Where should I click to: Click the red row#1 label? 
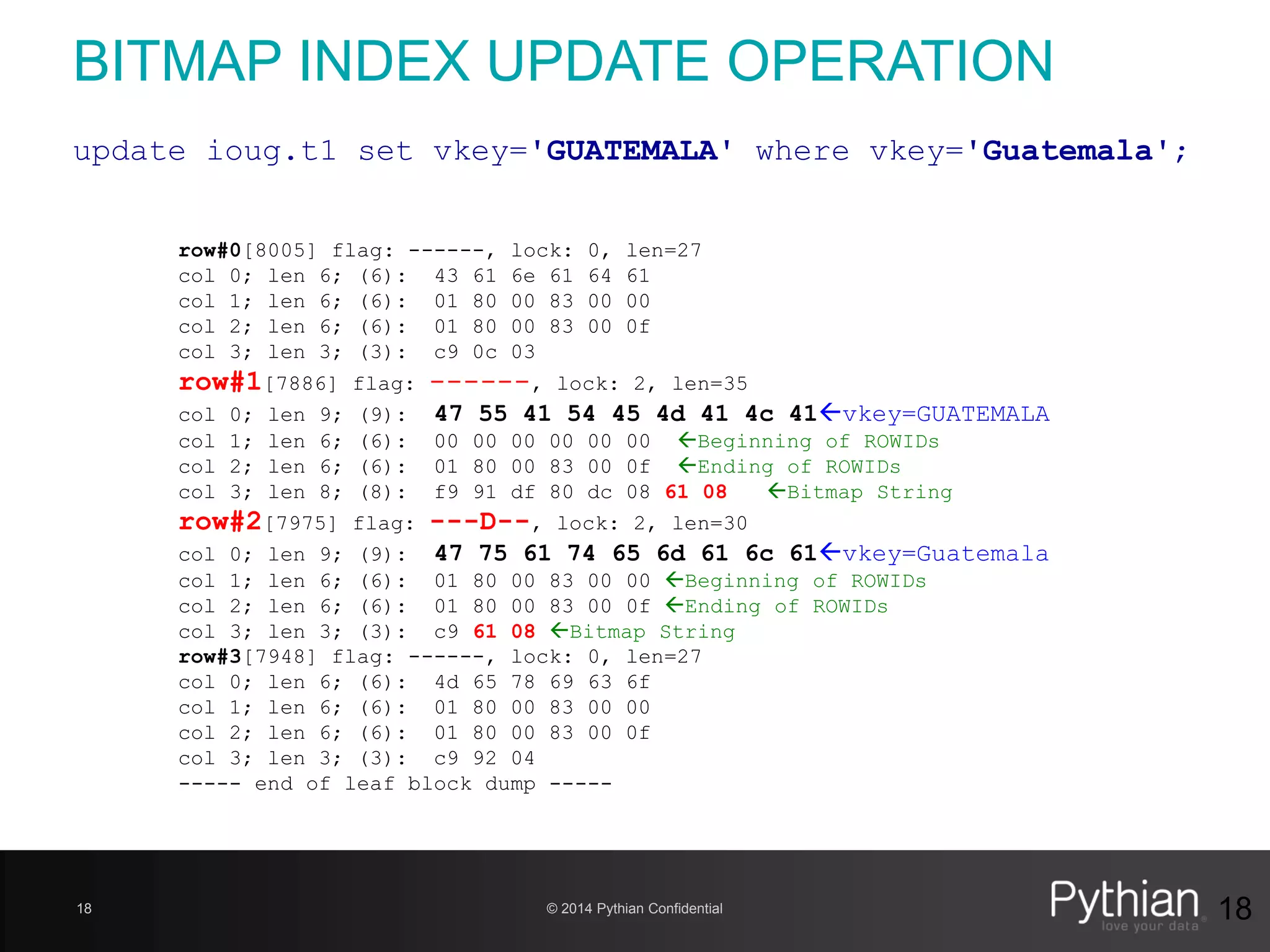pos(220,382)
